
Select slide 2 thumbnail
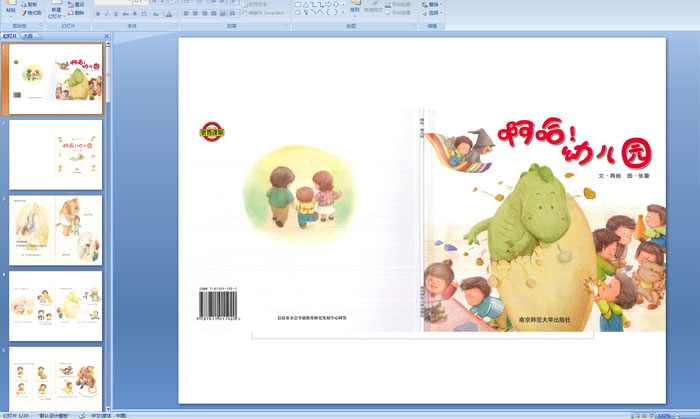pos(55,154)
